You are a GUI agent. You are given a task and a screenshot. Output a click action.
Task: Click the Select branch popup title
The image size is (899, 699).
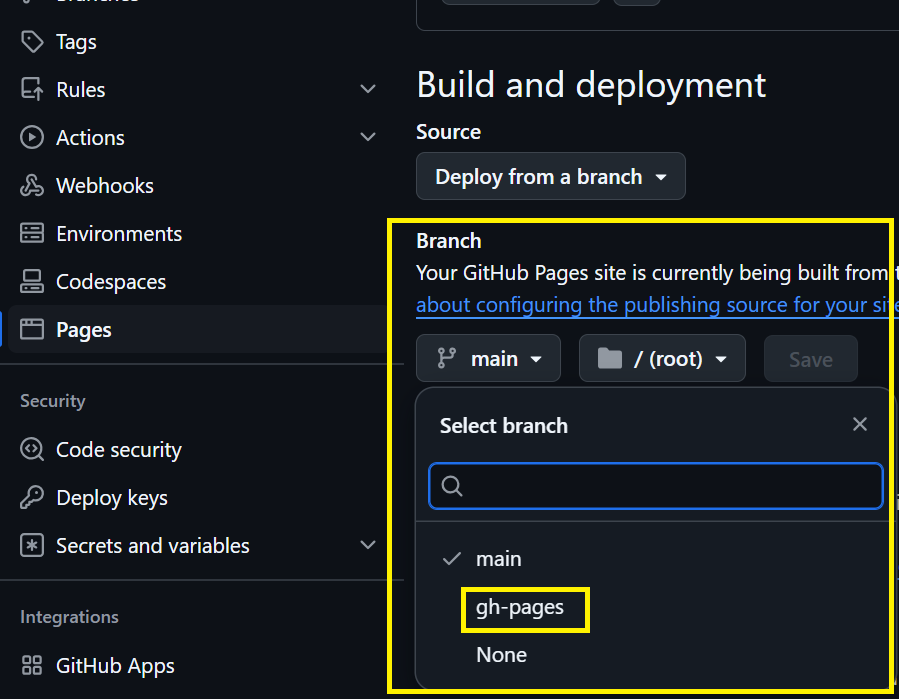[504, 426]
